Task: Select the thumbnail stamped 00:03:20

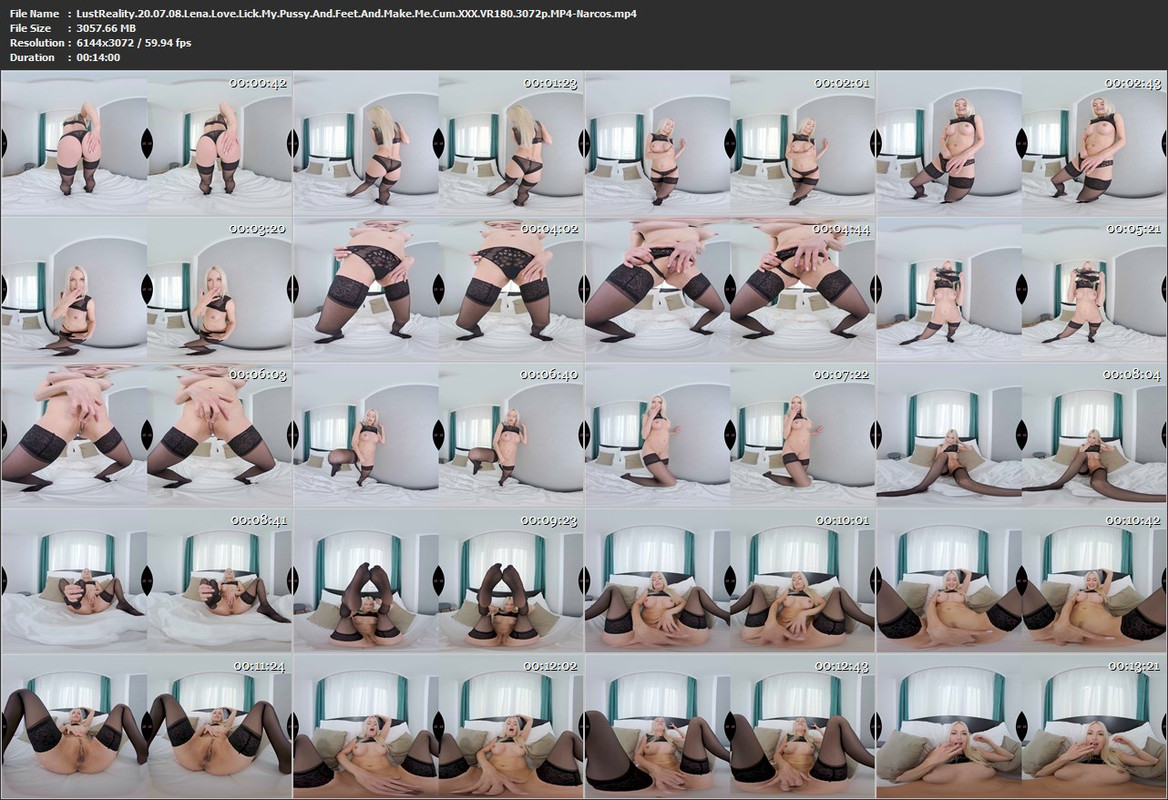Action: (147, 290)
